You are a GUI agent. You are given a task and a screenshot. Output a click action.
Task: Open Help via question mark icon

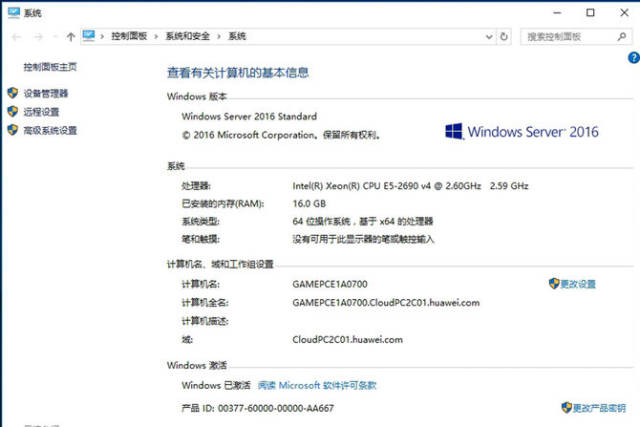click(634, 58)
